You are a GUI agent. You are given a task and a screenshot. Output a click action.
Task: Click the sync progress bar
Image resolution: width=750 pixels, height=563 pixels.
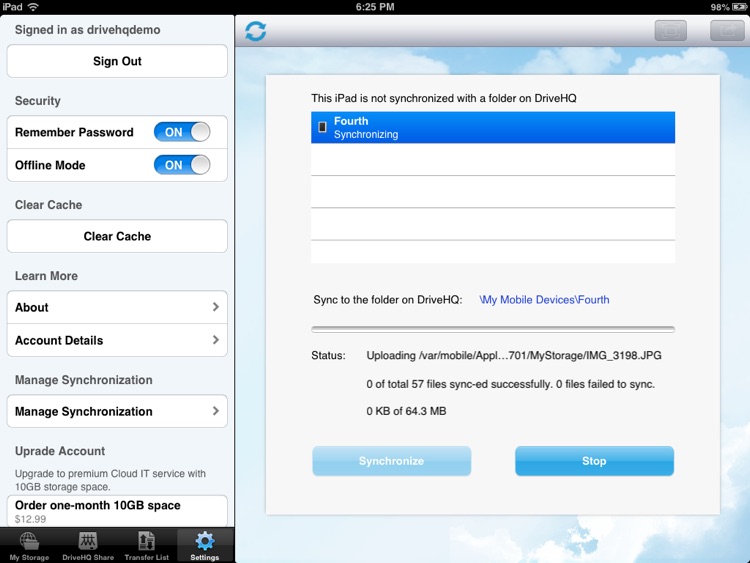tap(493, 329)
